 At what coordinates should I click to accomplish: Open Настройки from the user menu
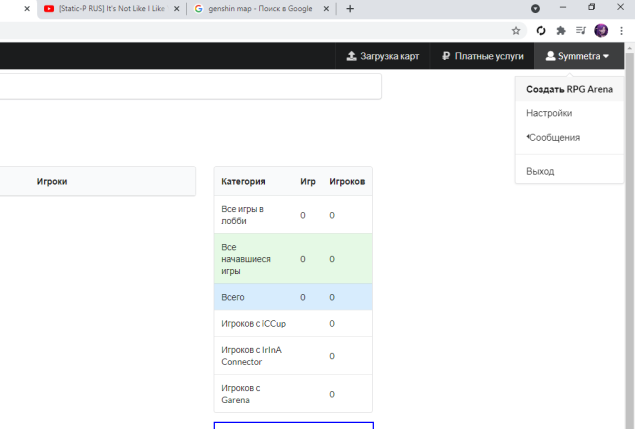pyautogui.click(x=569, y=113)
